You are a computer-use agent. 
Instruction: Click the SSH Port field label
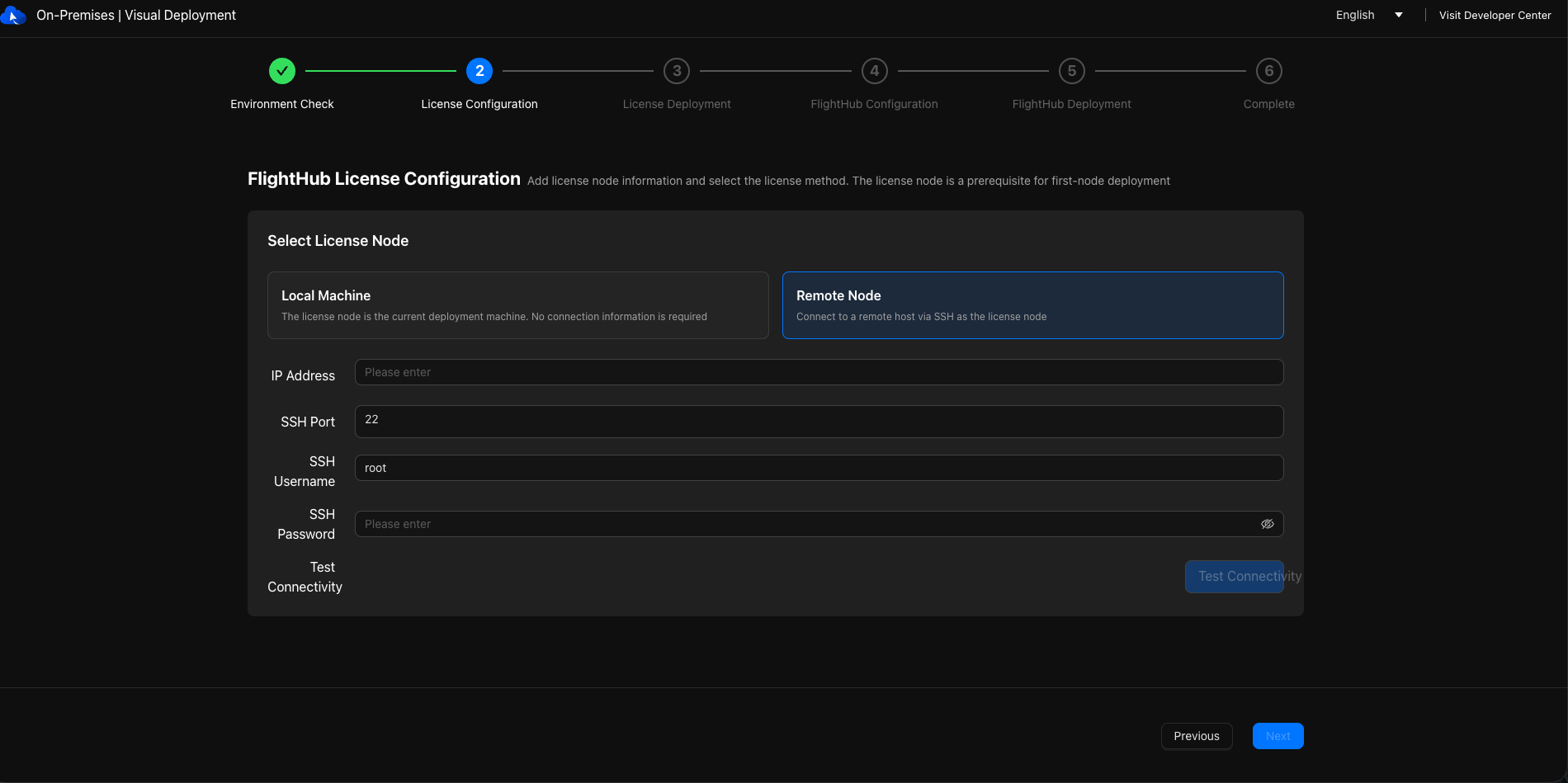308,422
